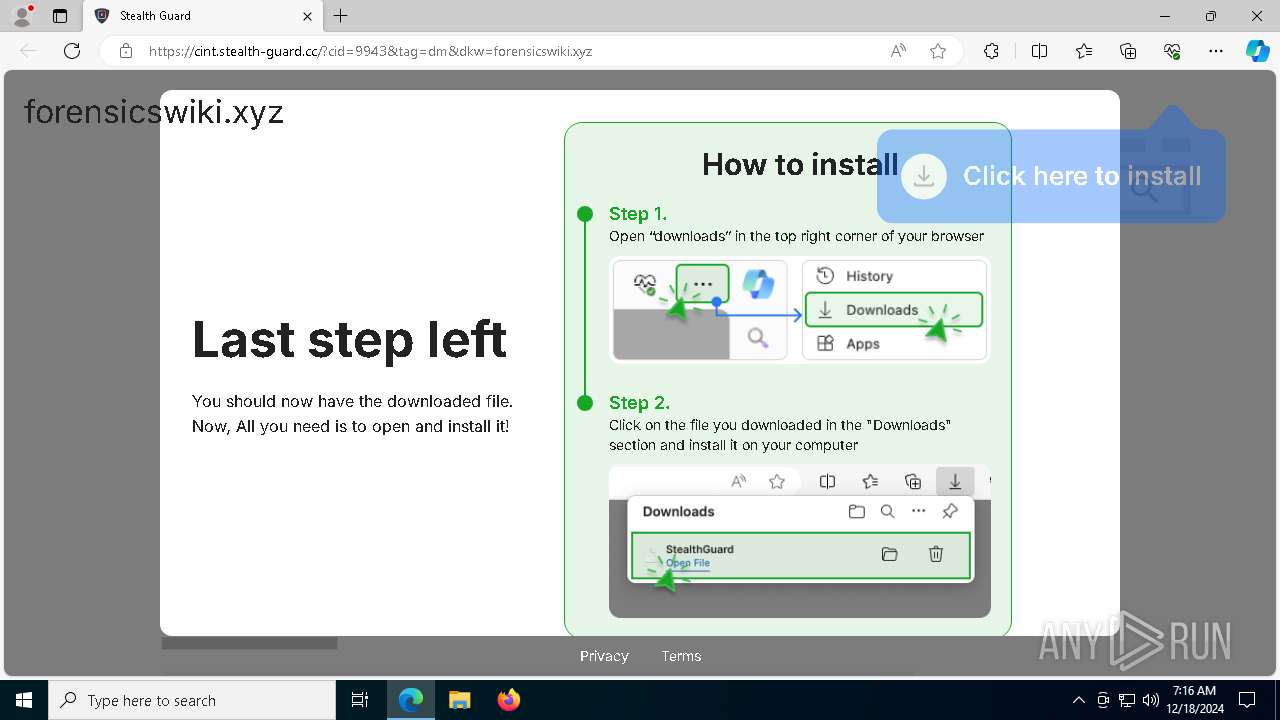Click the How to install heading
Image resolution: width=1280 pixels, height=720 pixels.
point(800,164)
